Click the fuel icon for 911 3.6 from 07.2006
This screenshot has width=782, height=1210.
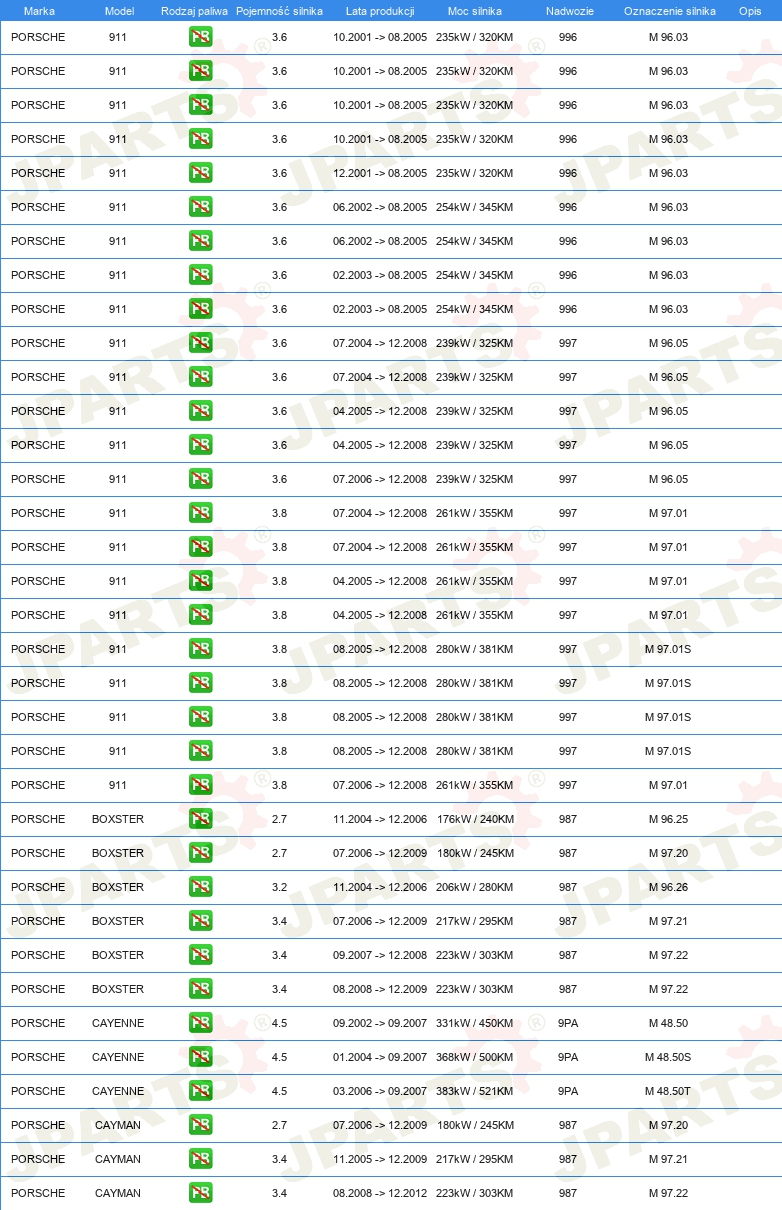[x=200, y=479]
